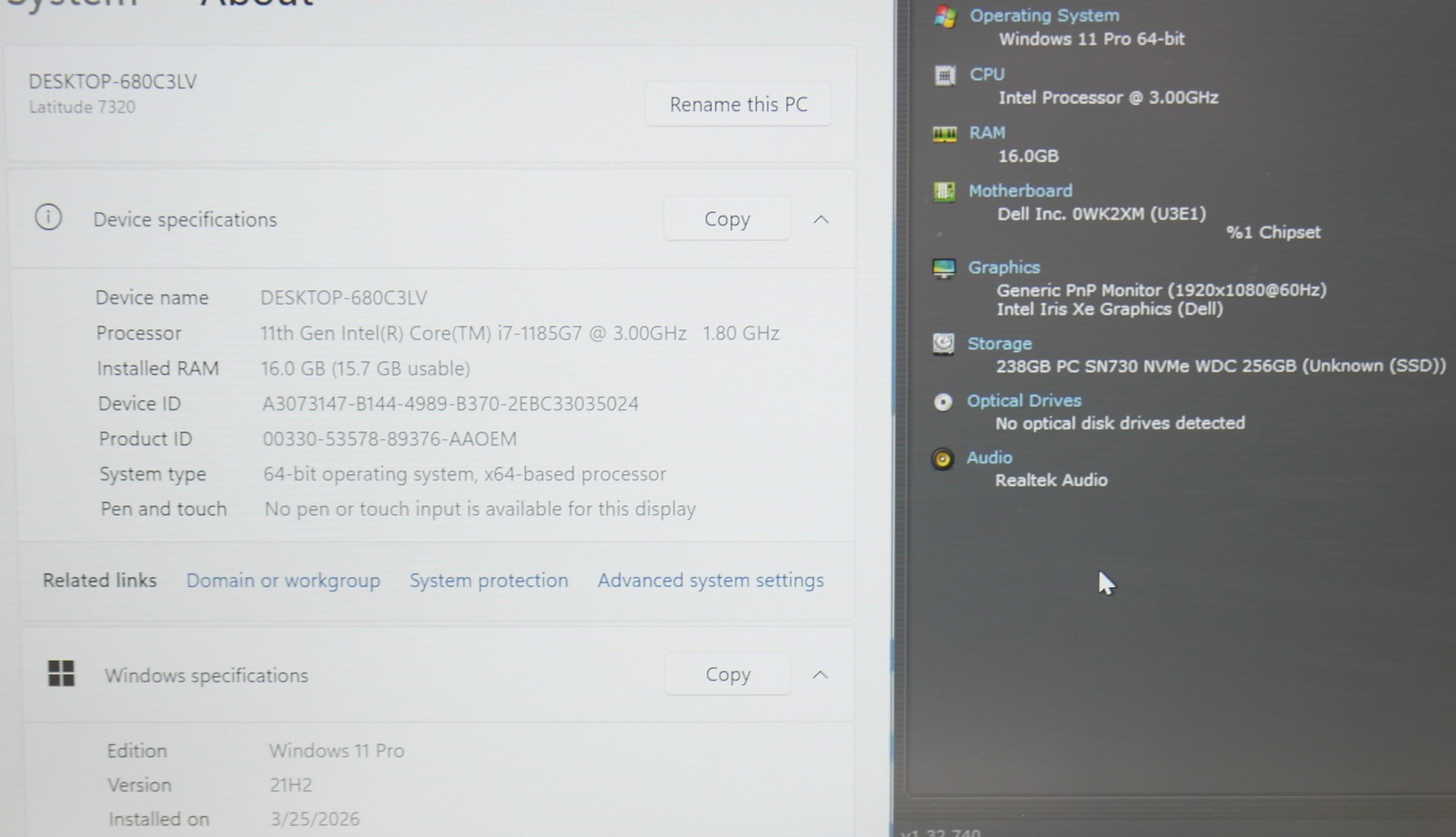Open the System protection link
The image size is (1456, 837).
(x=489, y=580)
